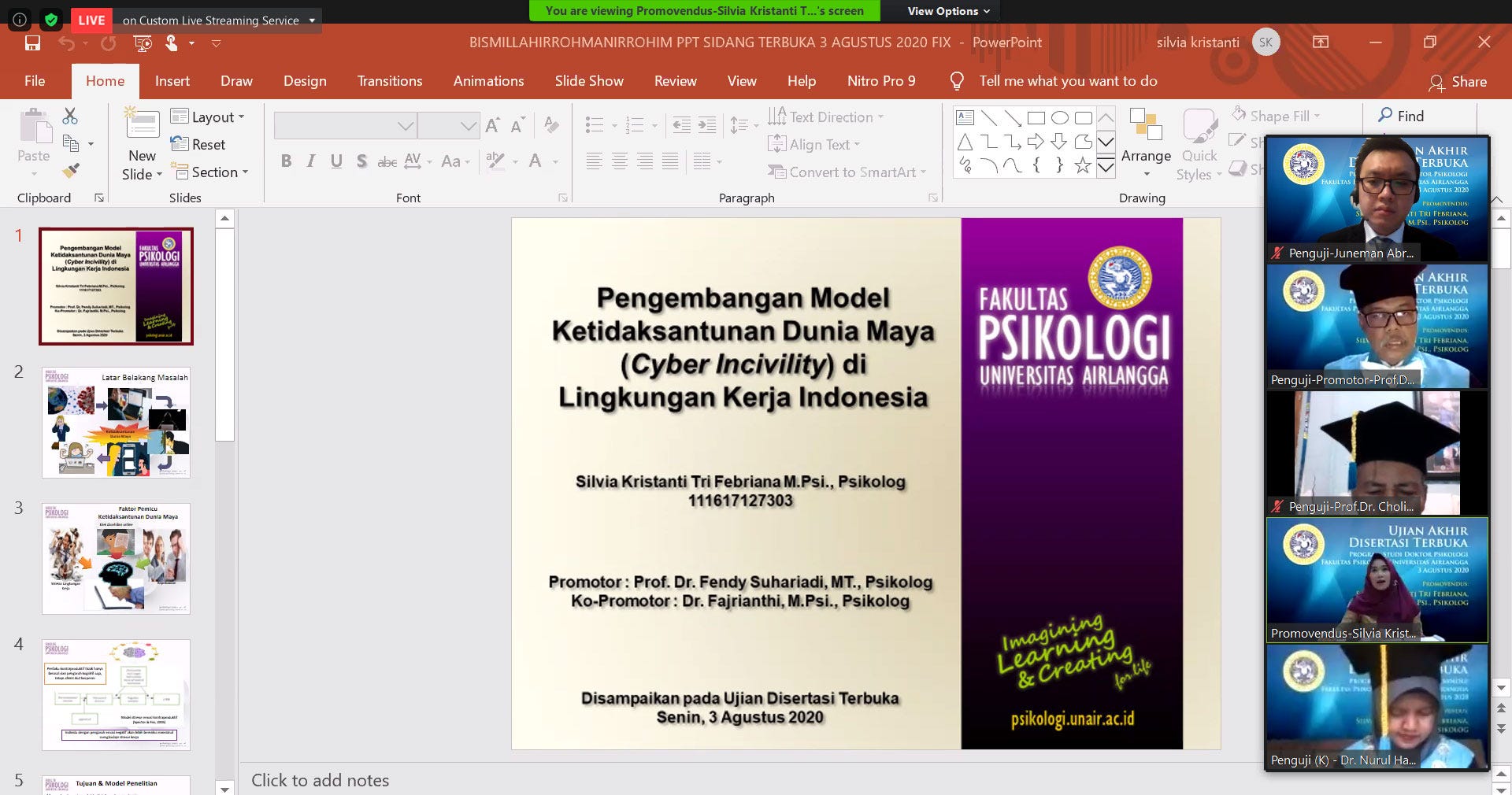Expand the Text Direction dropdown
Screen dimensions: 1512x795
[x=826, y=117]
